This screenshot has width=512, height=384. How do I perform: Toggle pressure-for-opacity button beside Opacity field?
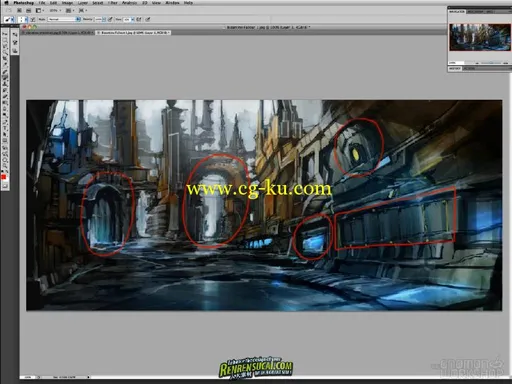click(110, 19)
